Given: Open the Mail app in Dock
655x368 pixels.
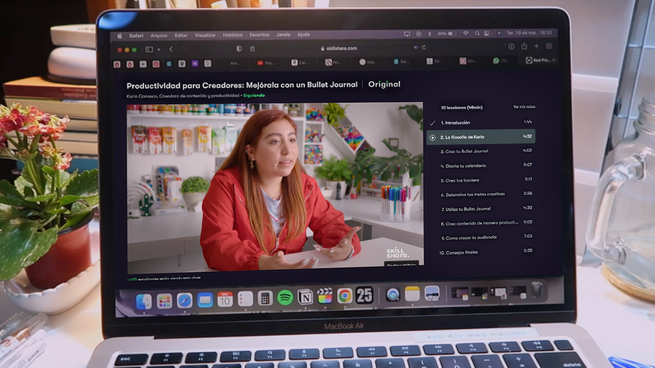Looking at the screenshot, I should (205, 300).
